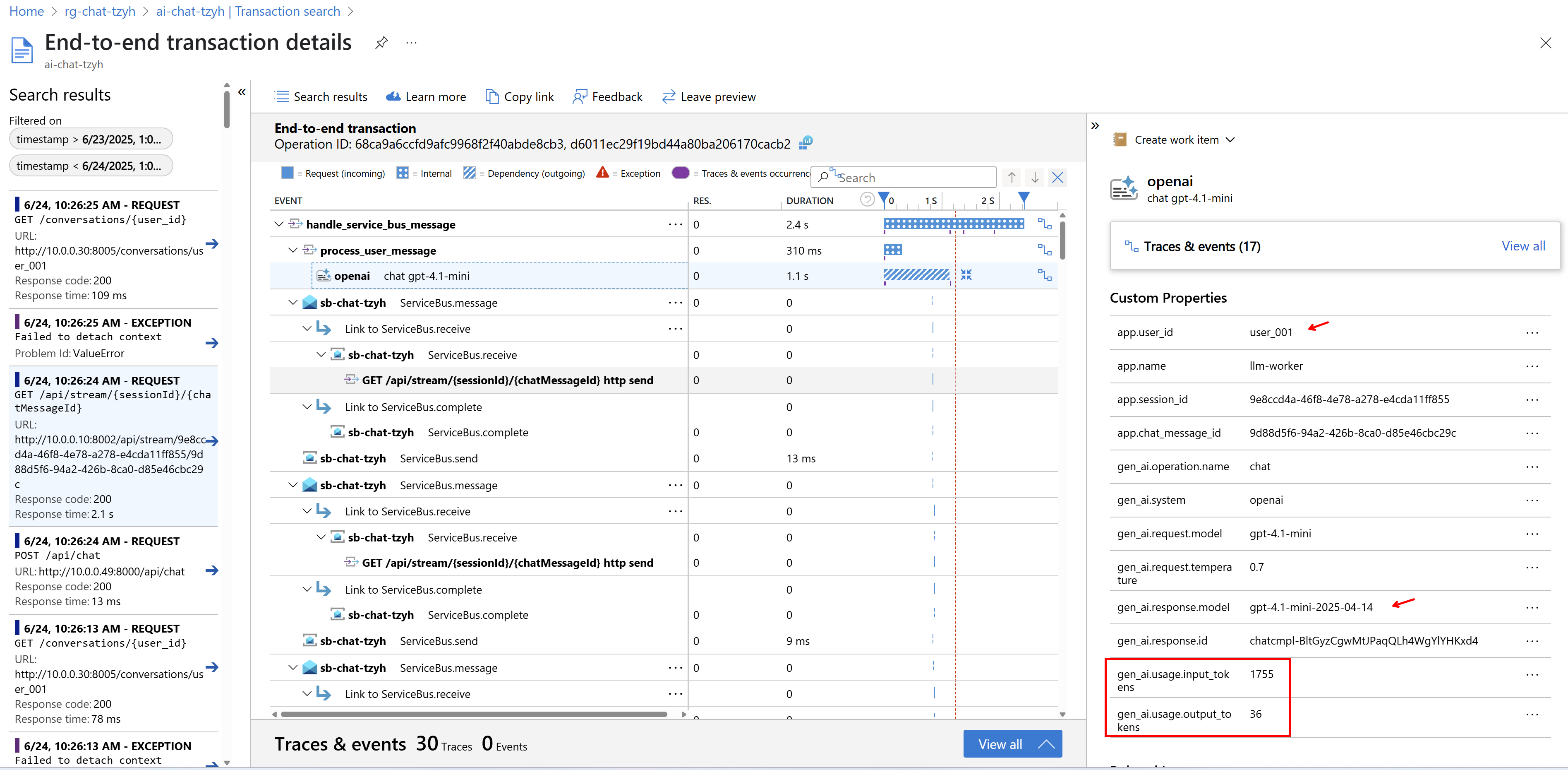This screenshot has width=1568, height=770.
Task: Click the search box in the event timeline
Action: coord(904,177)
